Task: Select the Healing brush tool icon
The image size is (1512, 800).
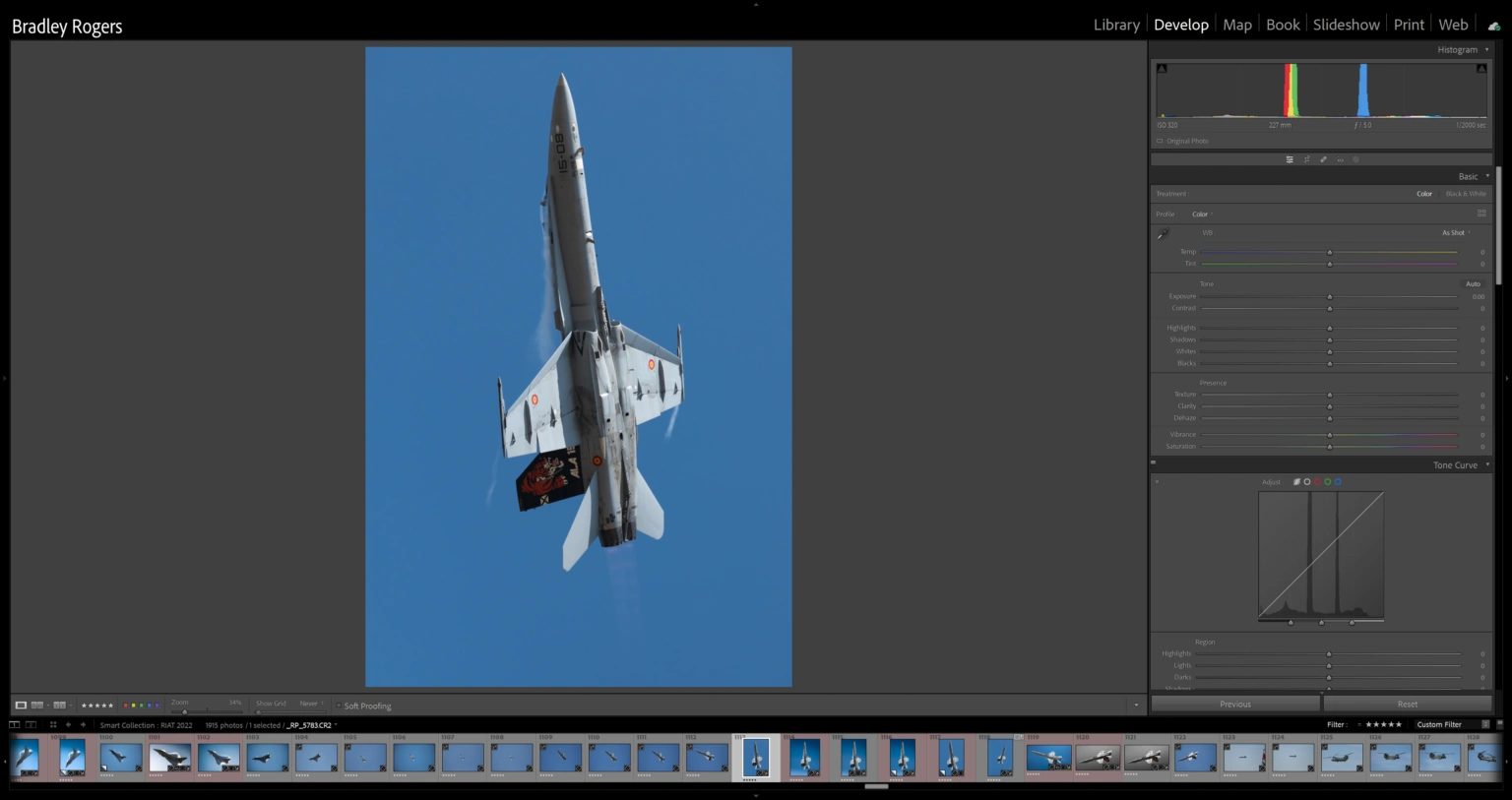Action: coord(1323,159)
